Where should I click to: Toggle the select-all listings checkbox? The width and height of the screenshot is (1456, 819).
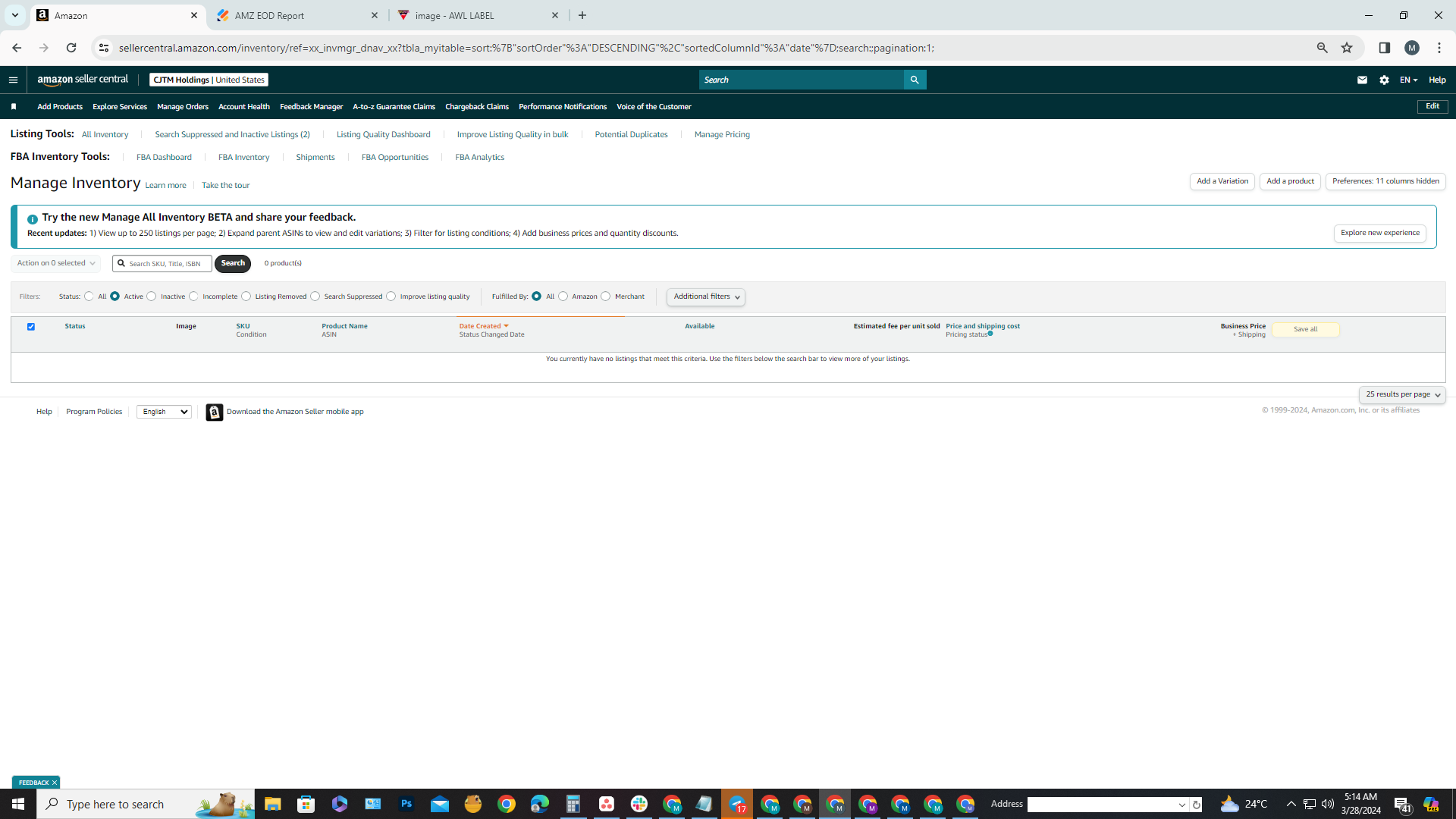pos(31,327)
